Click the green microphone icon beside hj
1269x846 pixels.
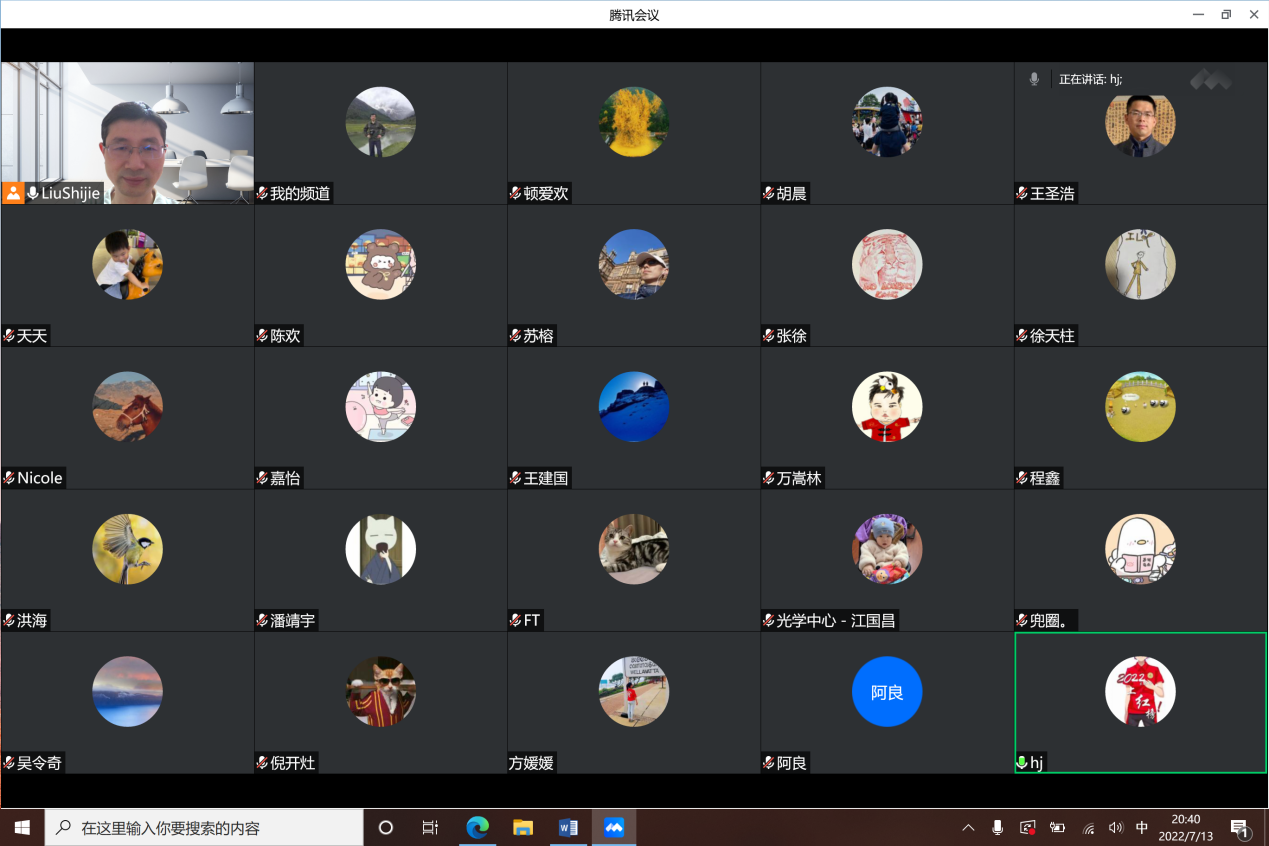(1022, 763)
